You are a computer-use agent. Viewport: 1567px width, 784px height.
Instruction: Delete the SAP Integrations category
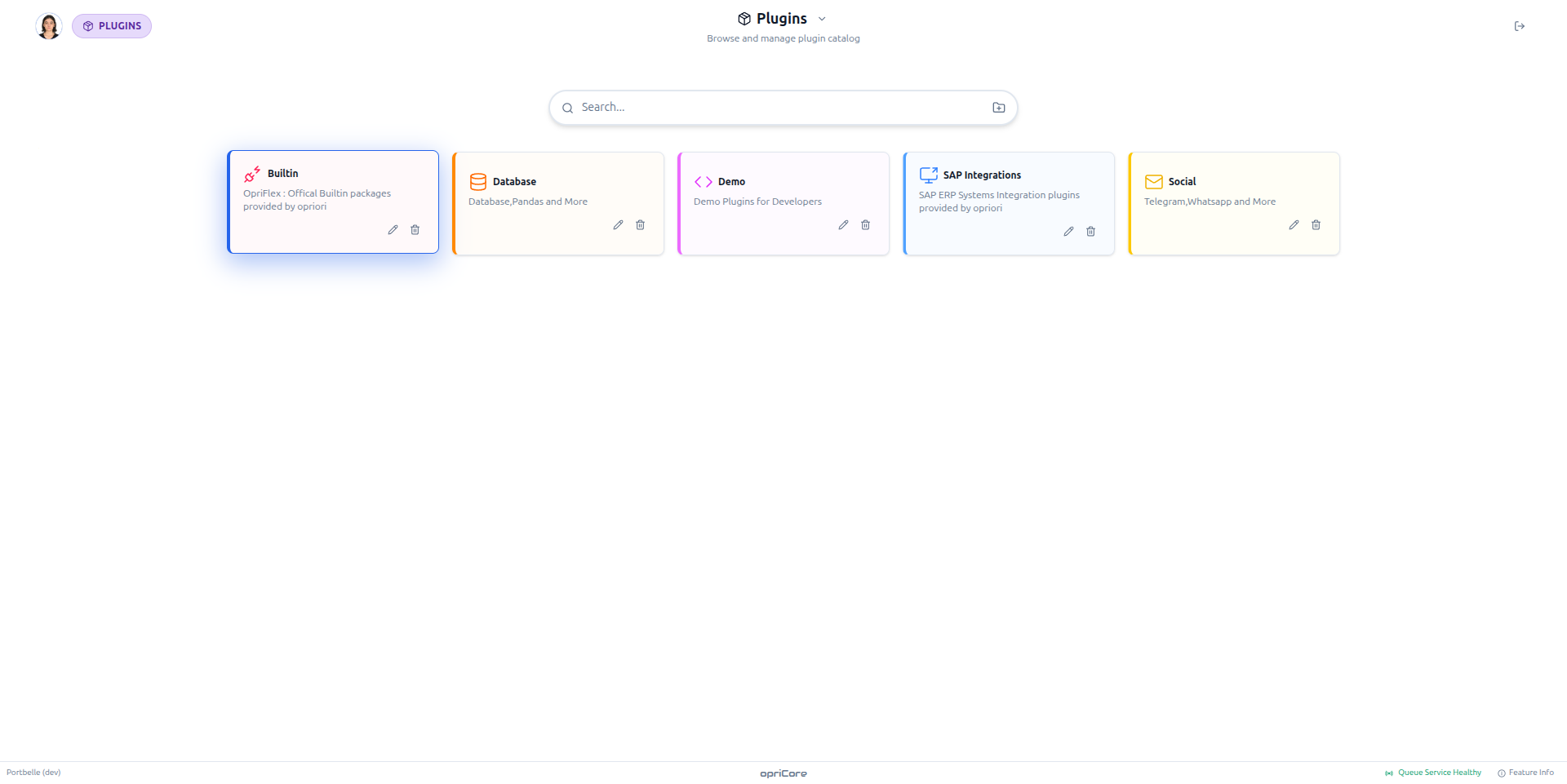tap(1090, 232)
